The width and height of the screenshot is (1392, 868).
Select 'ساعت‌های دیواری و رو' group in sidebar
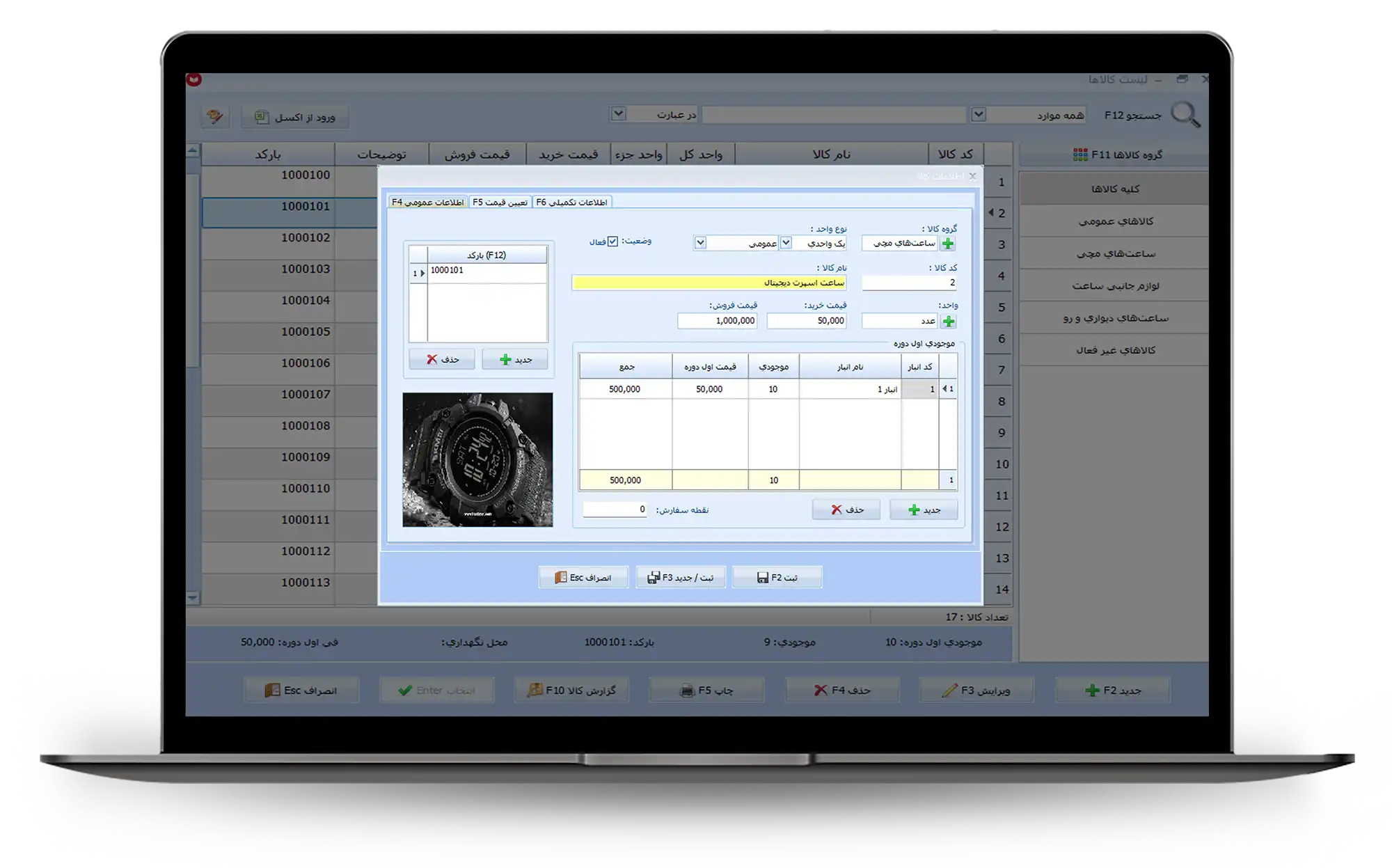coord(1114,318)
